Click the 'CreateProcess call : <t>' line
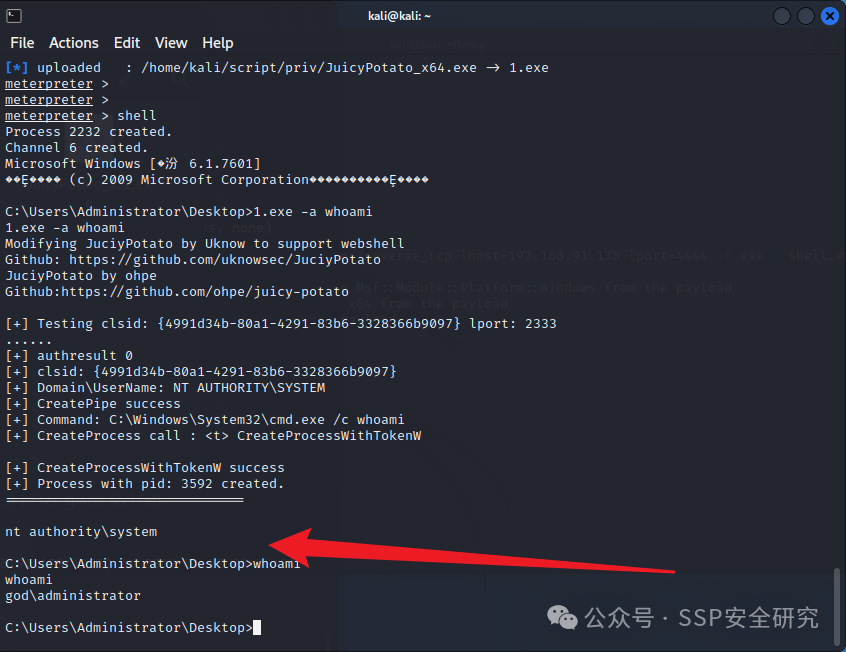Screen dimensions: 846x652 pos(213,436)
